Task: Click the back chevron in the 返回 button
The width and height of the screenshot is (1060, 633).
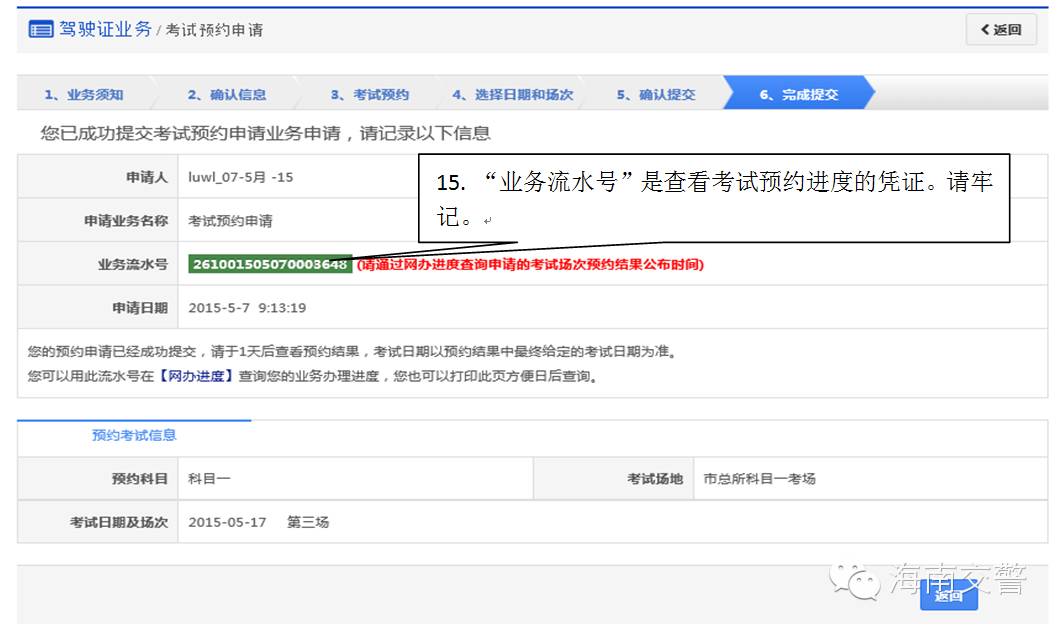Action: click(986, 30)
